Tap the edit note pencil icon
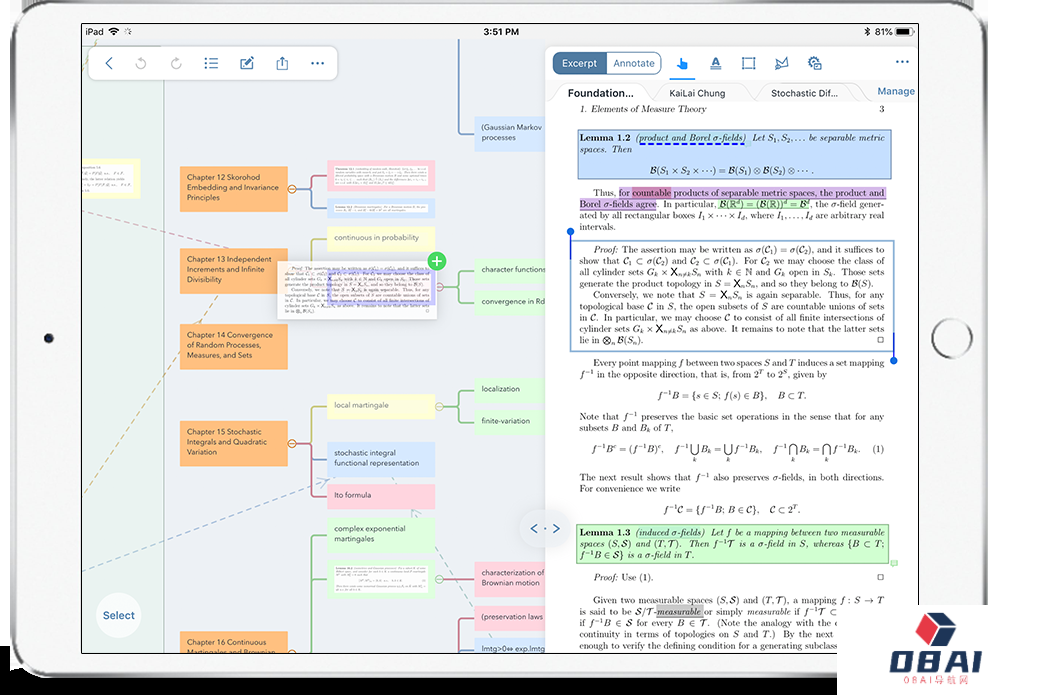The height and width of the screenshot is (695, 1043). point(247,63)
